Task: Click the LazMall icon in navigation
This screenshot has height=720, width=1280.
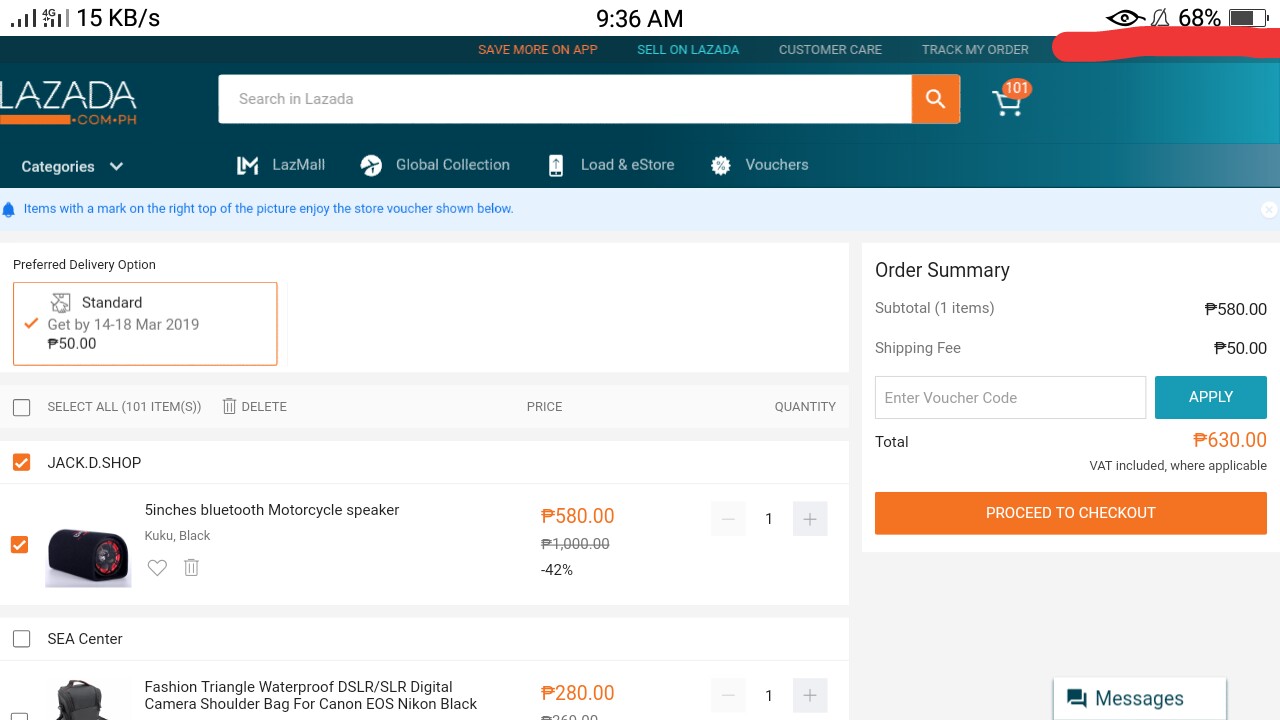Action: (x=247, y=166)
